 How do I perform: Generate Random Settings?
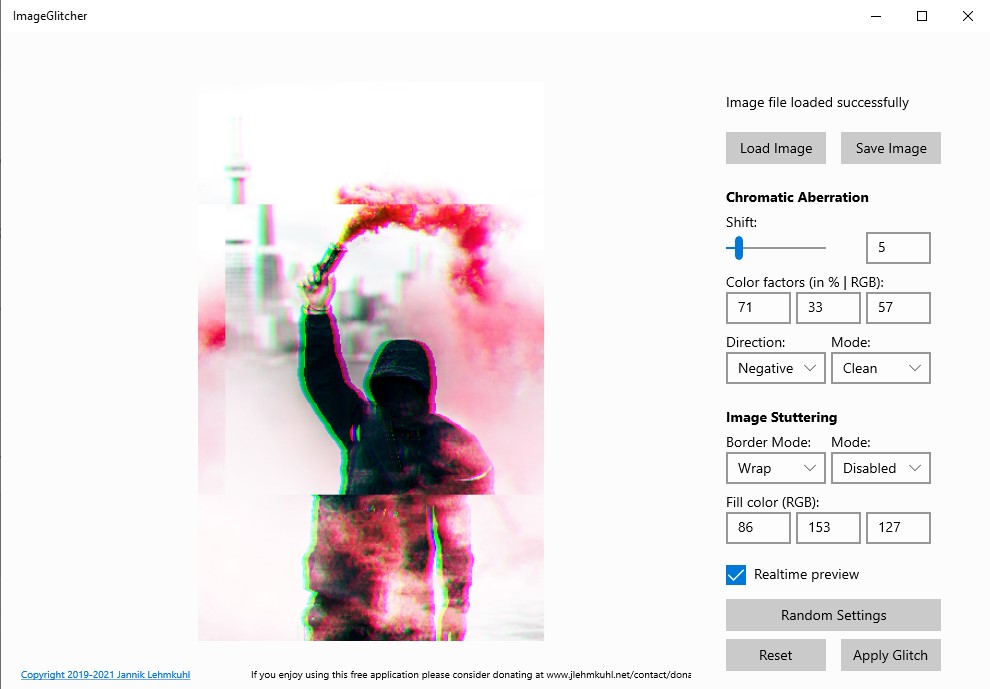pos(832,614)
